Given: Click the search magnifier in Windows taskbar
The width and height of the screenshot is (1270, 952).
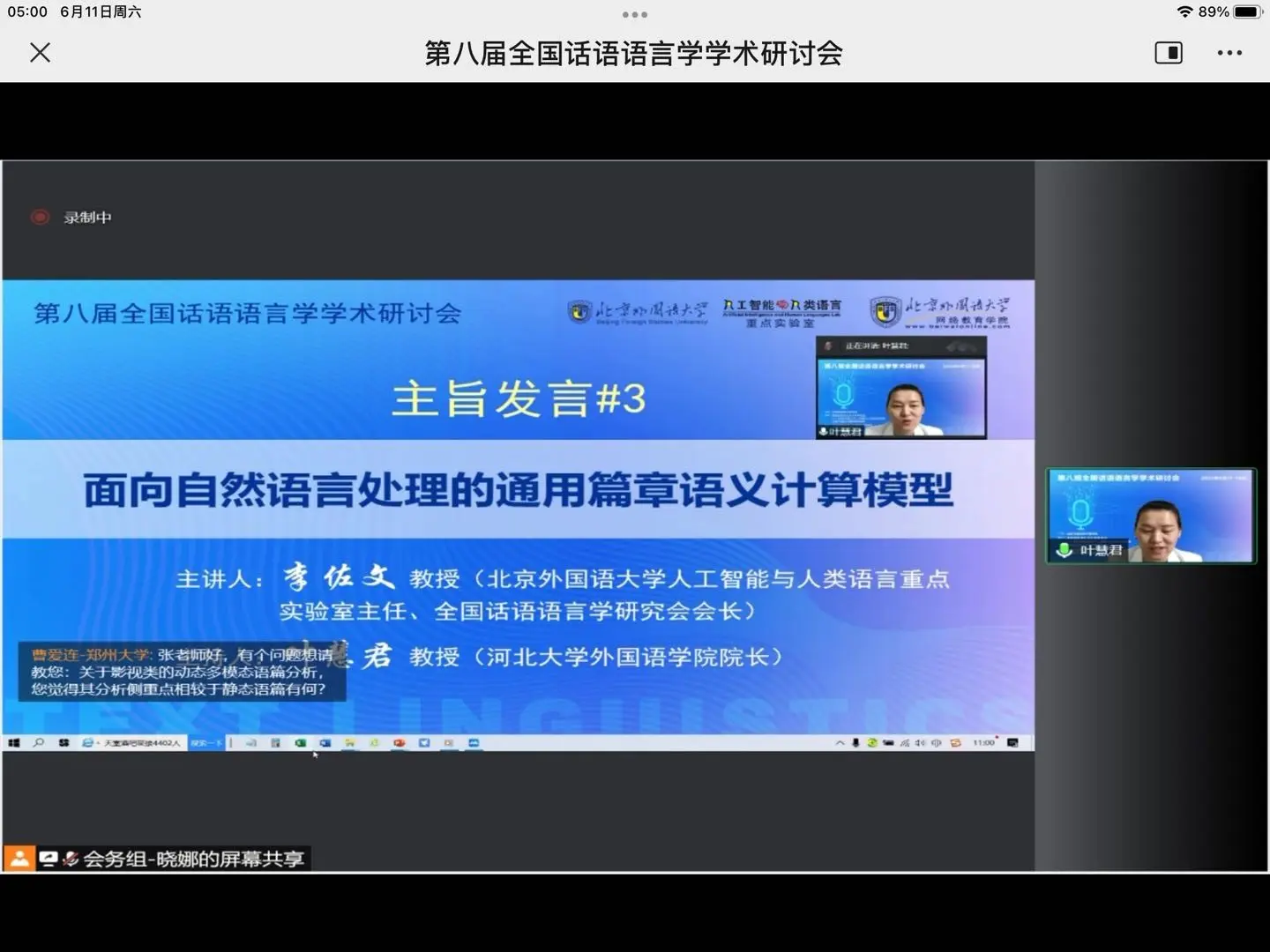Looking at the screenshot, I should (x=39, y=743).
